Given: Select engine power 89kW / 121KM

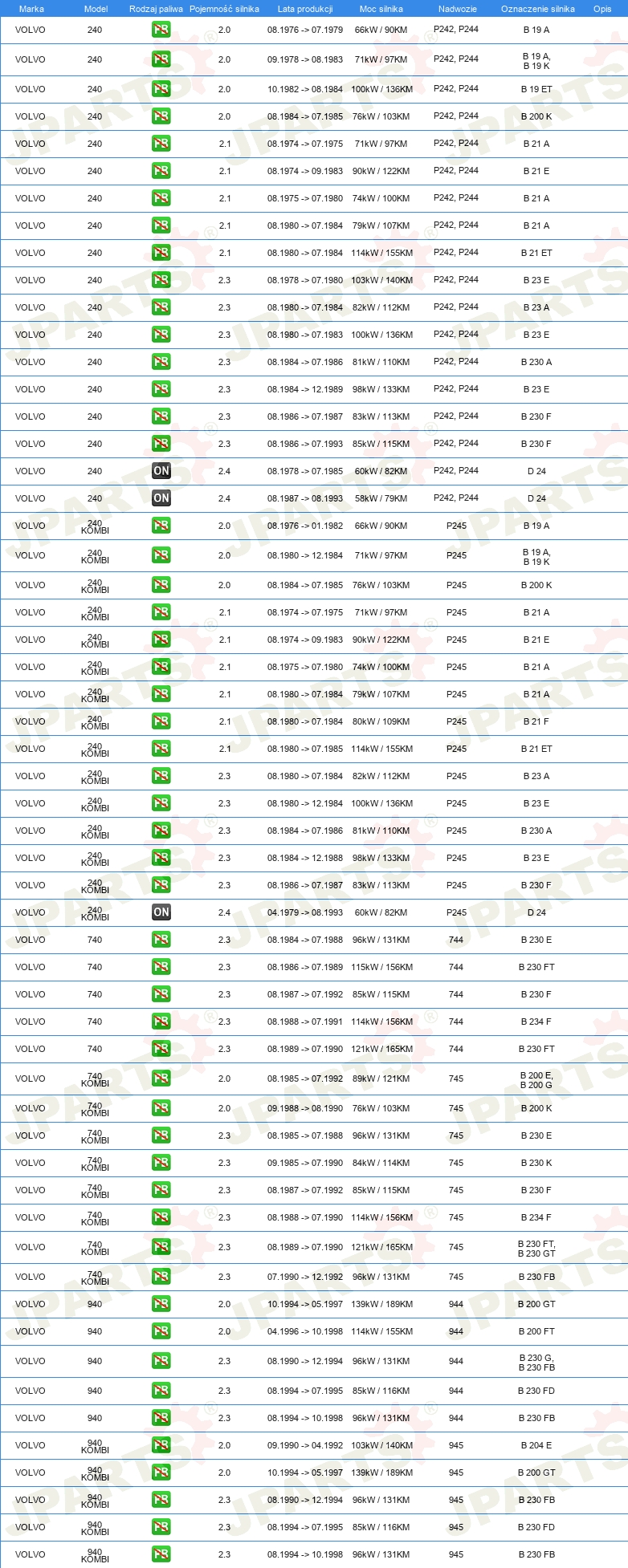Looking at the screenshot, I should coord(381,1079).
